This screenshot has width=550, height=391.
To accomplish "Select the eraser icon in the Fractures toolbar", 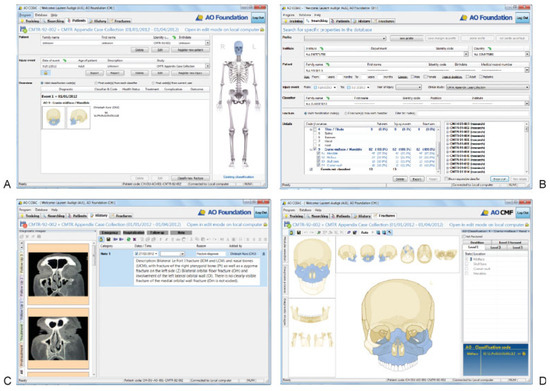I will point(349,232).
